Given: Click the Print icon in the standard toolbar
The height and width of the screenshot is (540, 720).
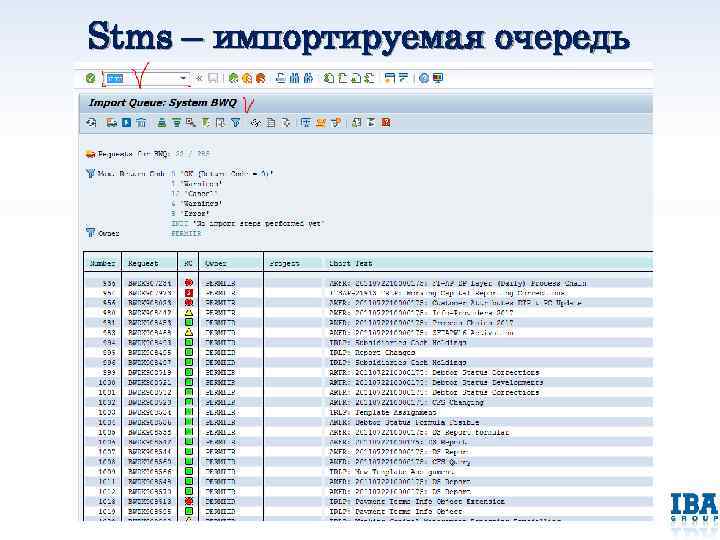Looking at the screenshot, I should click(281, 78).
